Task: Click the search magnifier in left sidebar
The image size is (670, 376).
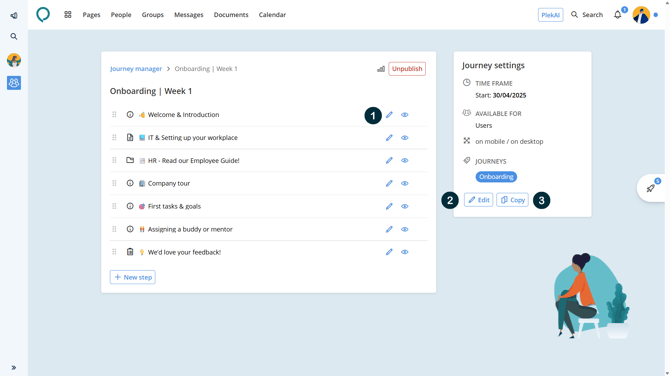Action: pyautogui.click(x=14, y=36)
